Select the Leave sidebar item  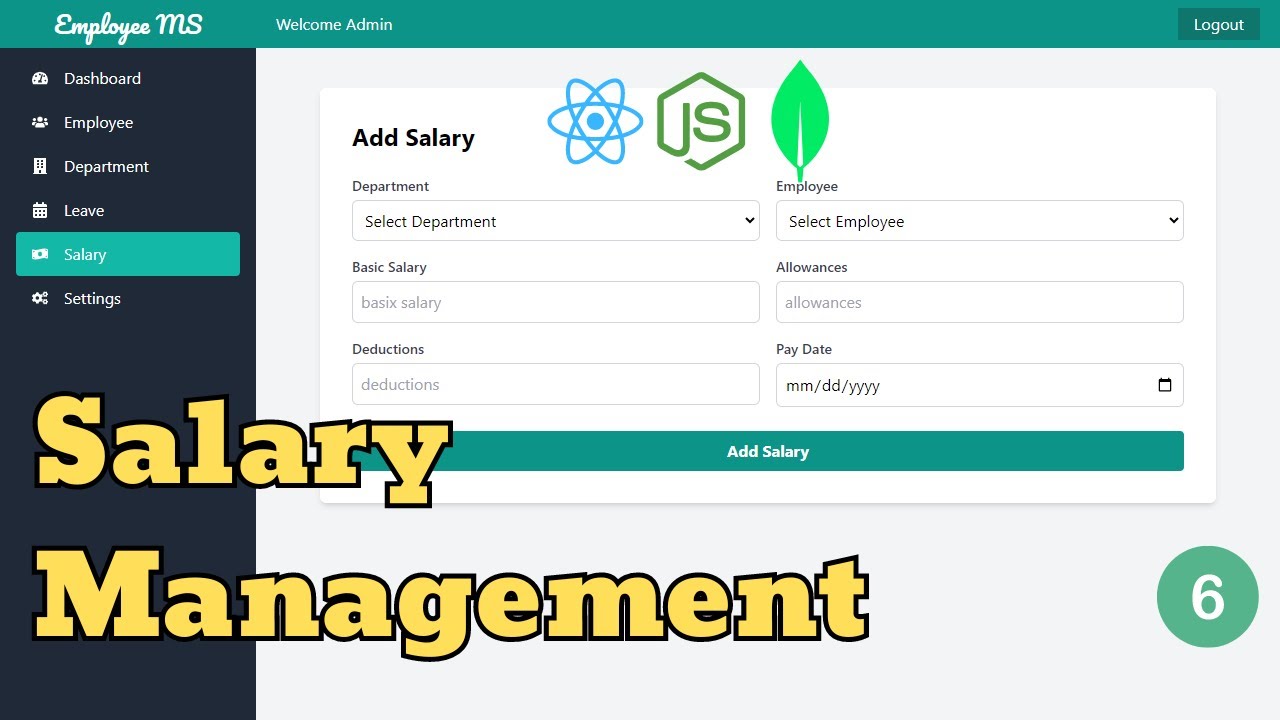pyautogui.click(x=128, y=210)
